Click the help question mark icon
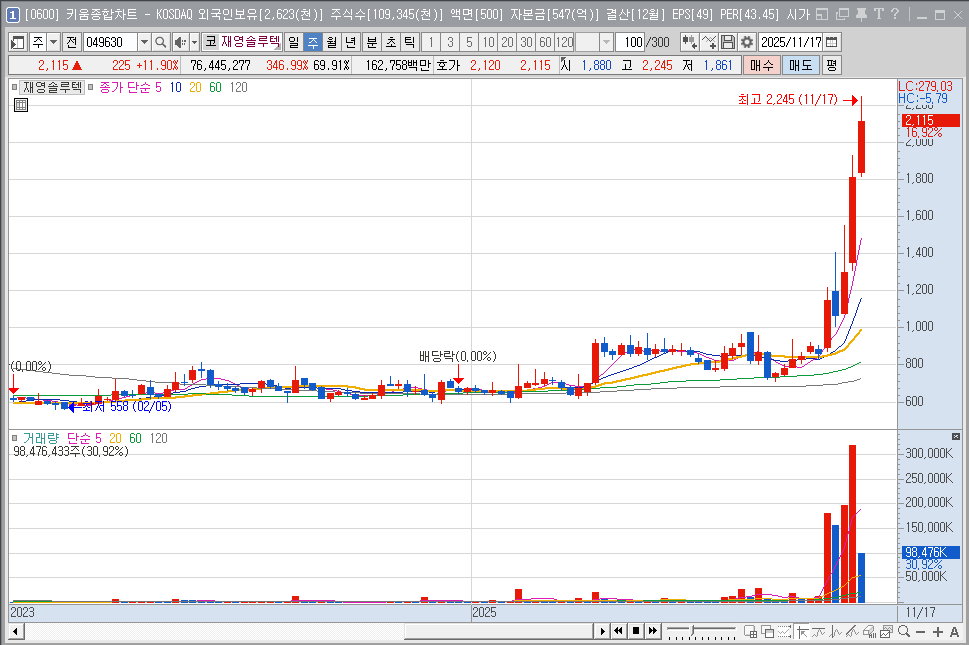 point(895,14)
